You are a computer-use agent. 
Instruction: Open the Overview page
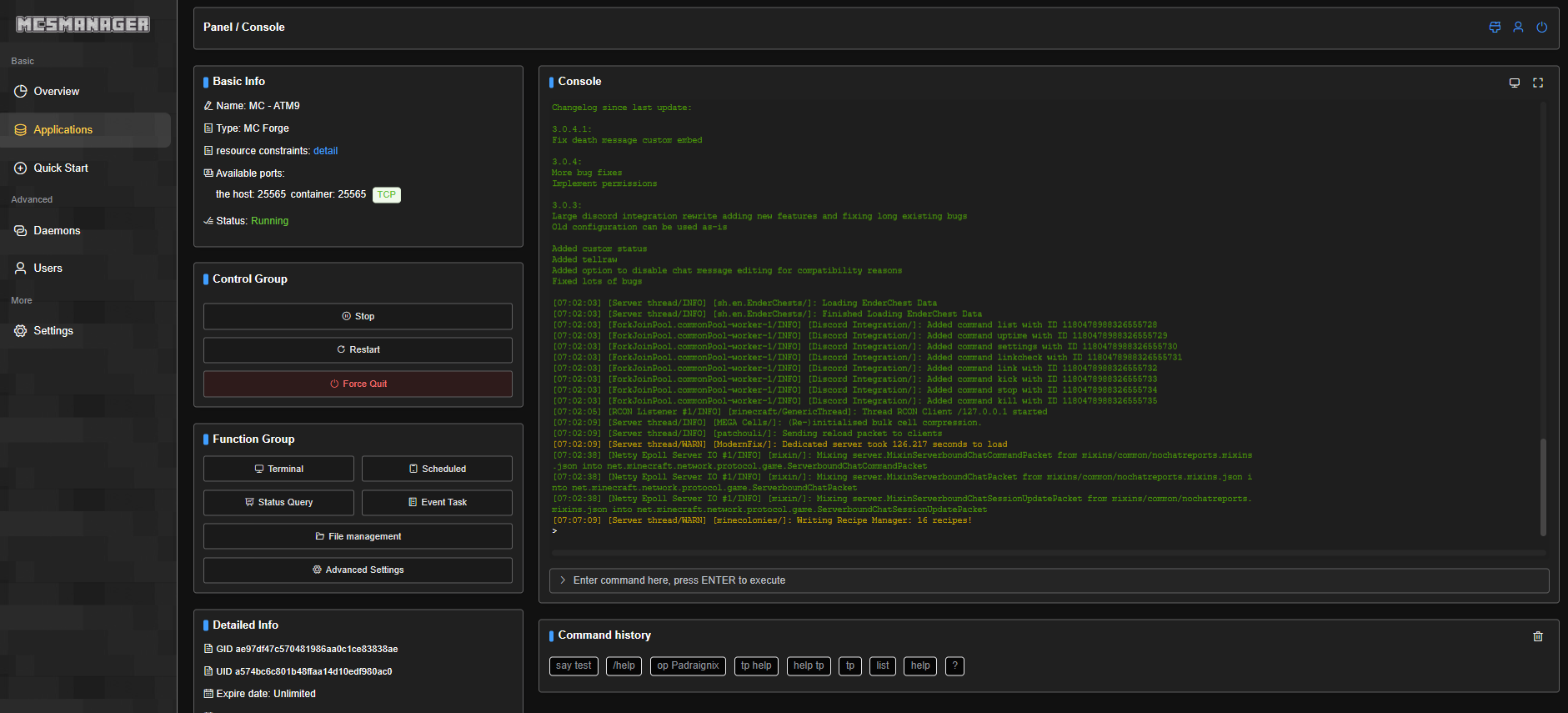click(x=56, y=92)
